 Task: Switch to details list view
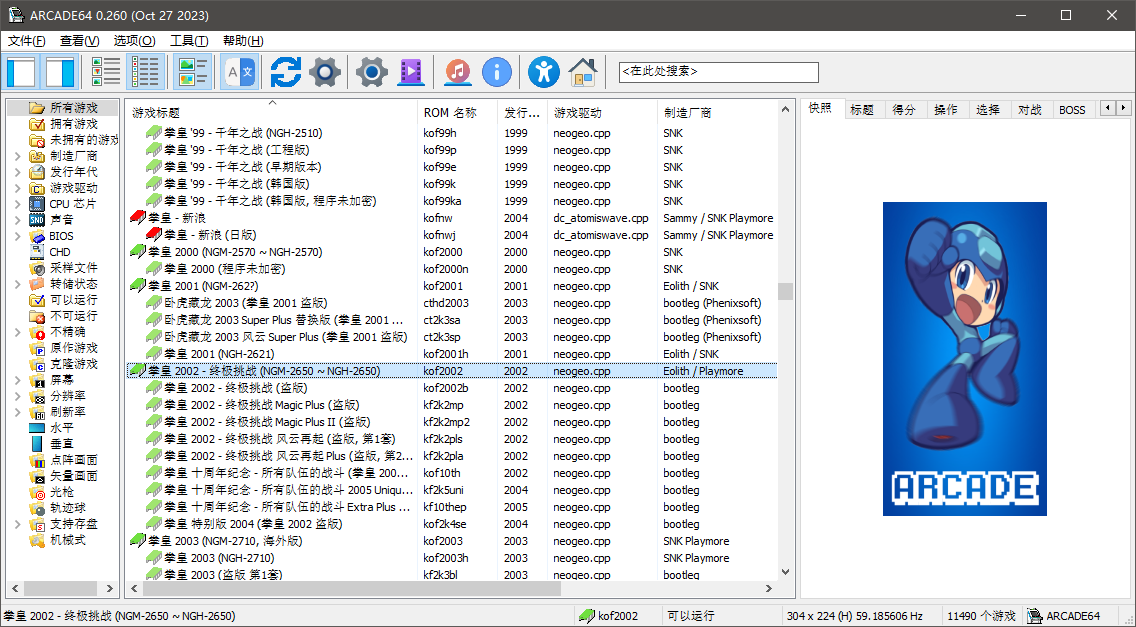[145, 72]
